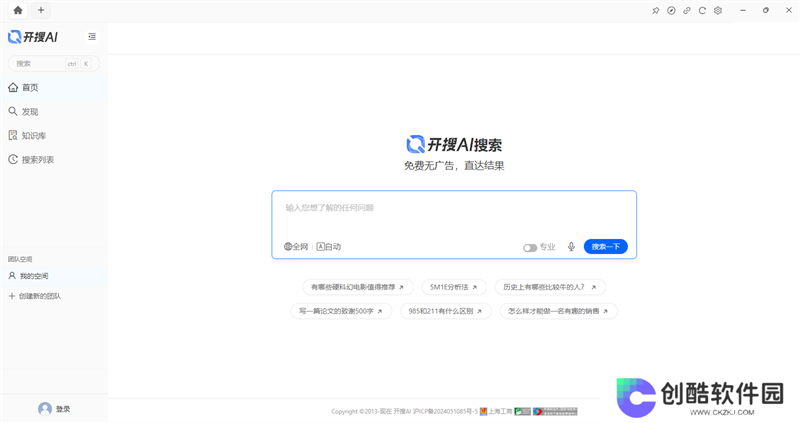Viewport: 800px width, 423px height.
Task: Click the 开搜AI logo in the sidebar
Action: [x=33, y=37]
